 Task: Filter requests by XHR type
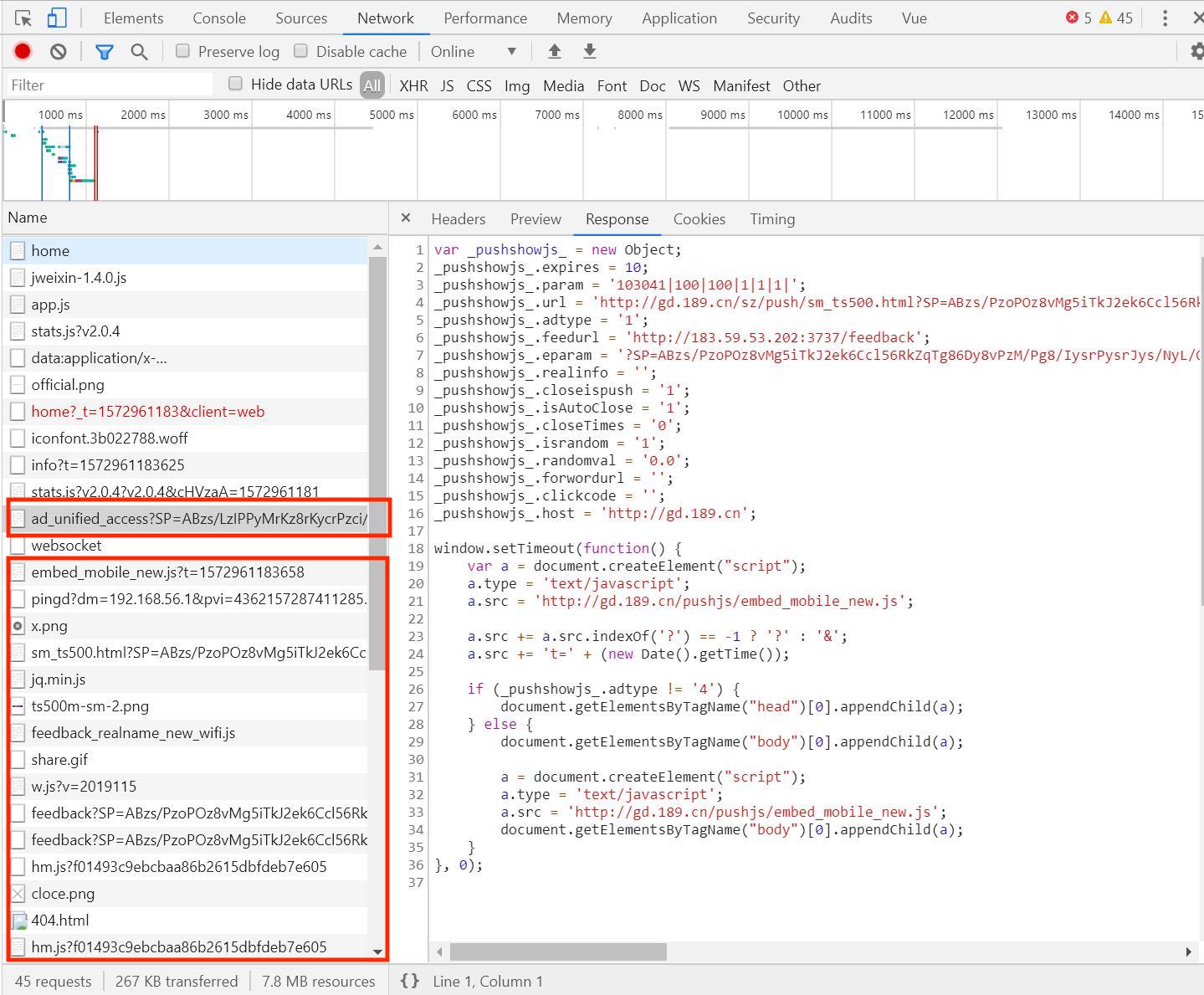(413, 85)
